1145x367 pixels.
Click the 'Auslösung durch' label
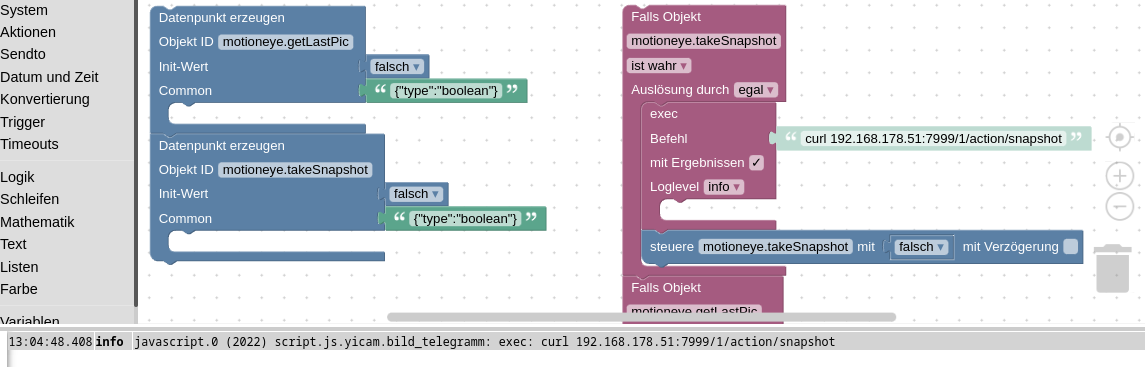coord(680,90)
